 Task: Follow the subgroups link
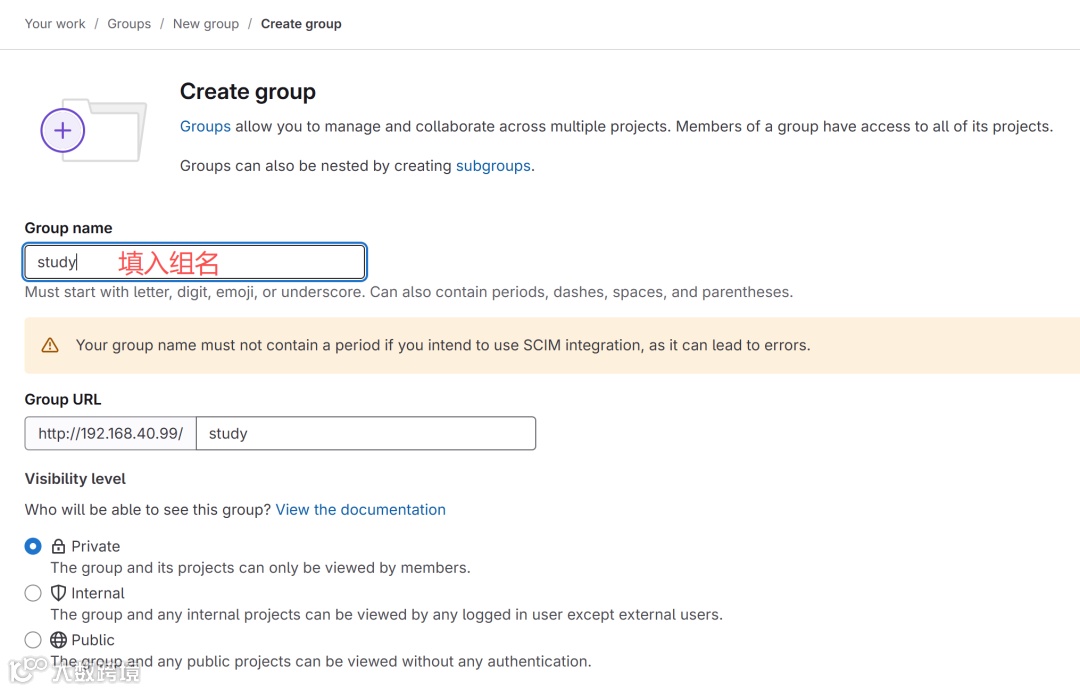pyautogui.click(x=493, y=166)
